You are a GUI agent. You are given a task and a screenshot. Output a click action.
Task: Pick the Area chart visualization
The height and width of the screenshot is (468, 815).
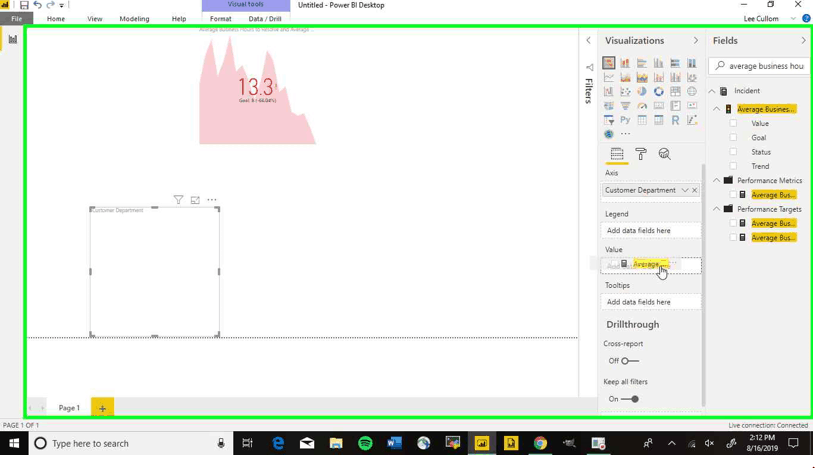pyautogui.click(x=625, y=77)
